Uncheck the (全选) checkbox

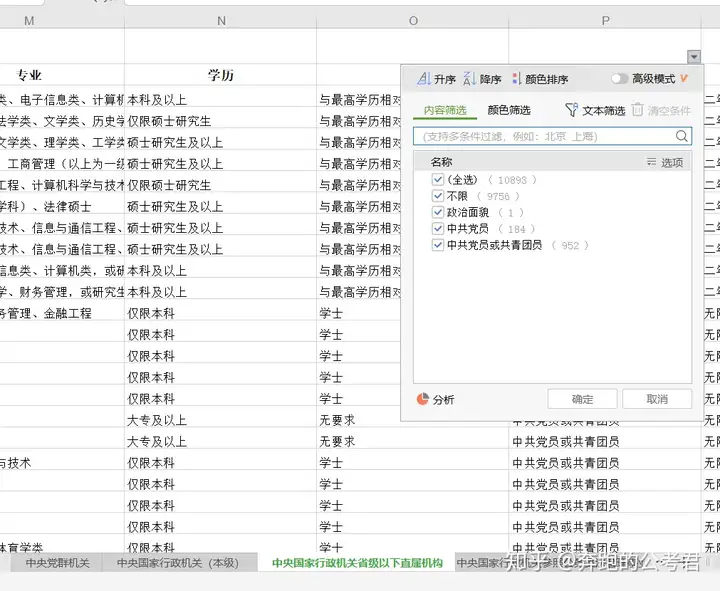(x=438, y=180)
